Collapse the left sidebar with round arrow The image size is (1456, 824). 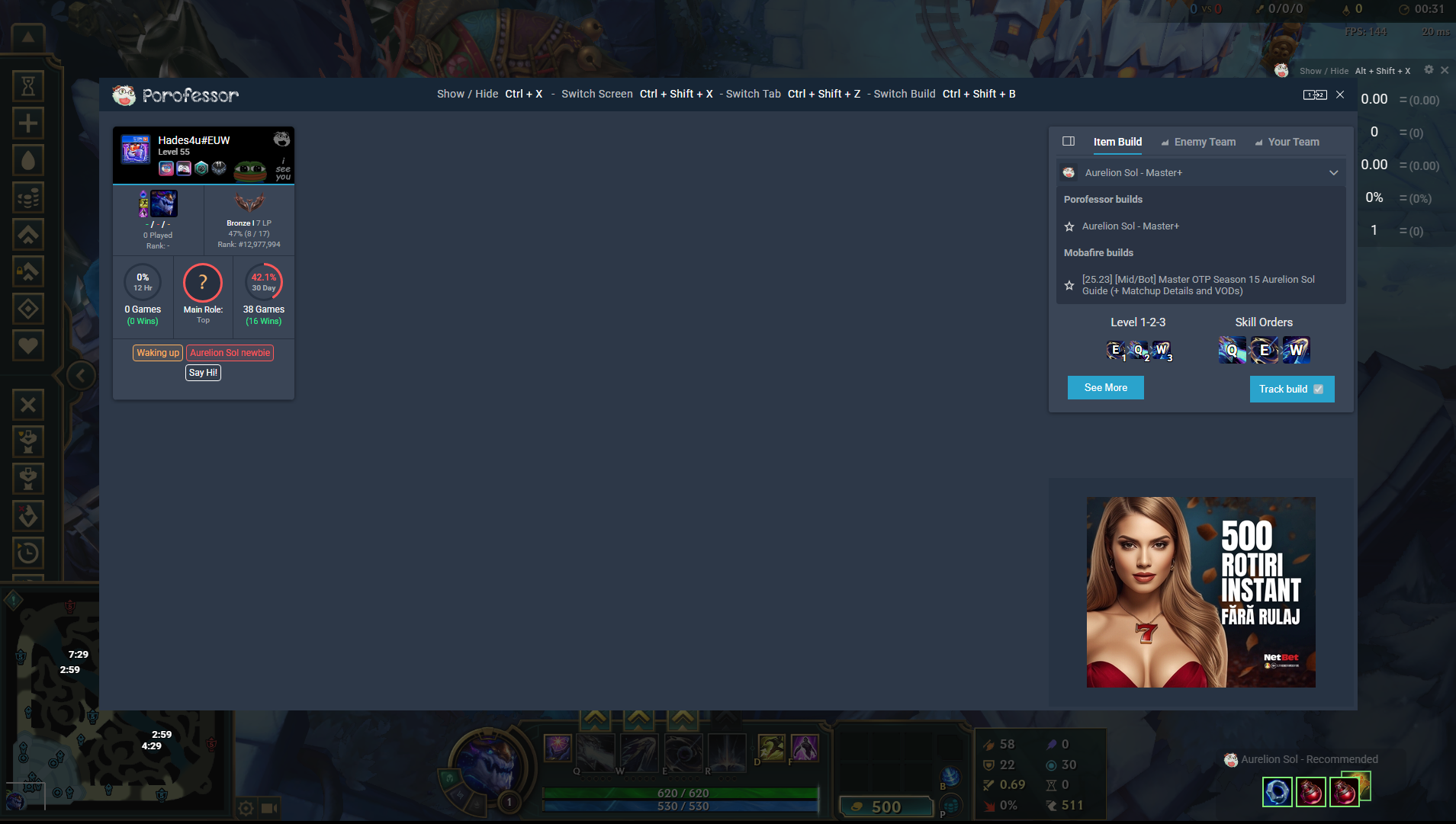pos(81,375)
